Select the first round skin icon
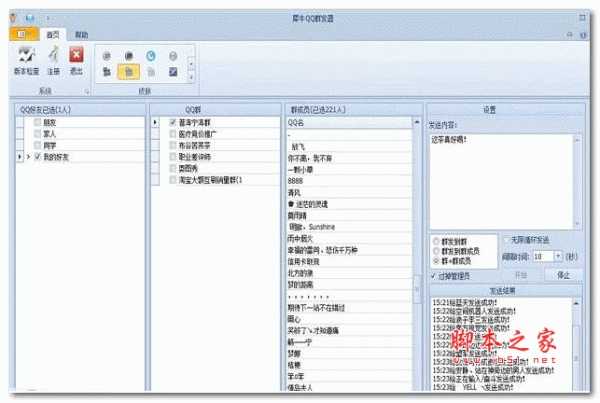 point(106,56)
